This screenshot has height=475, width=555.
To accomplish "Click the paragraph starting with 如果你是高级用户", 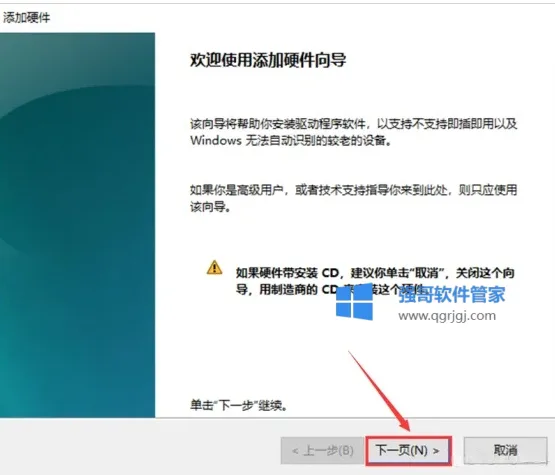I will click(354, 198).
